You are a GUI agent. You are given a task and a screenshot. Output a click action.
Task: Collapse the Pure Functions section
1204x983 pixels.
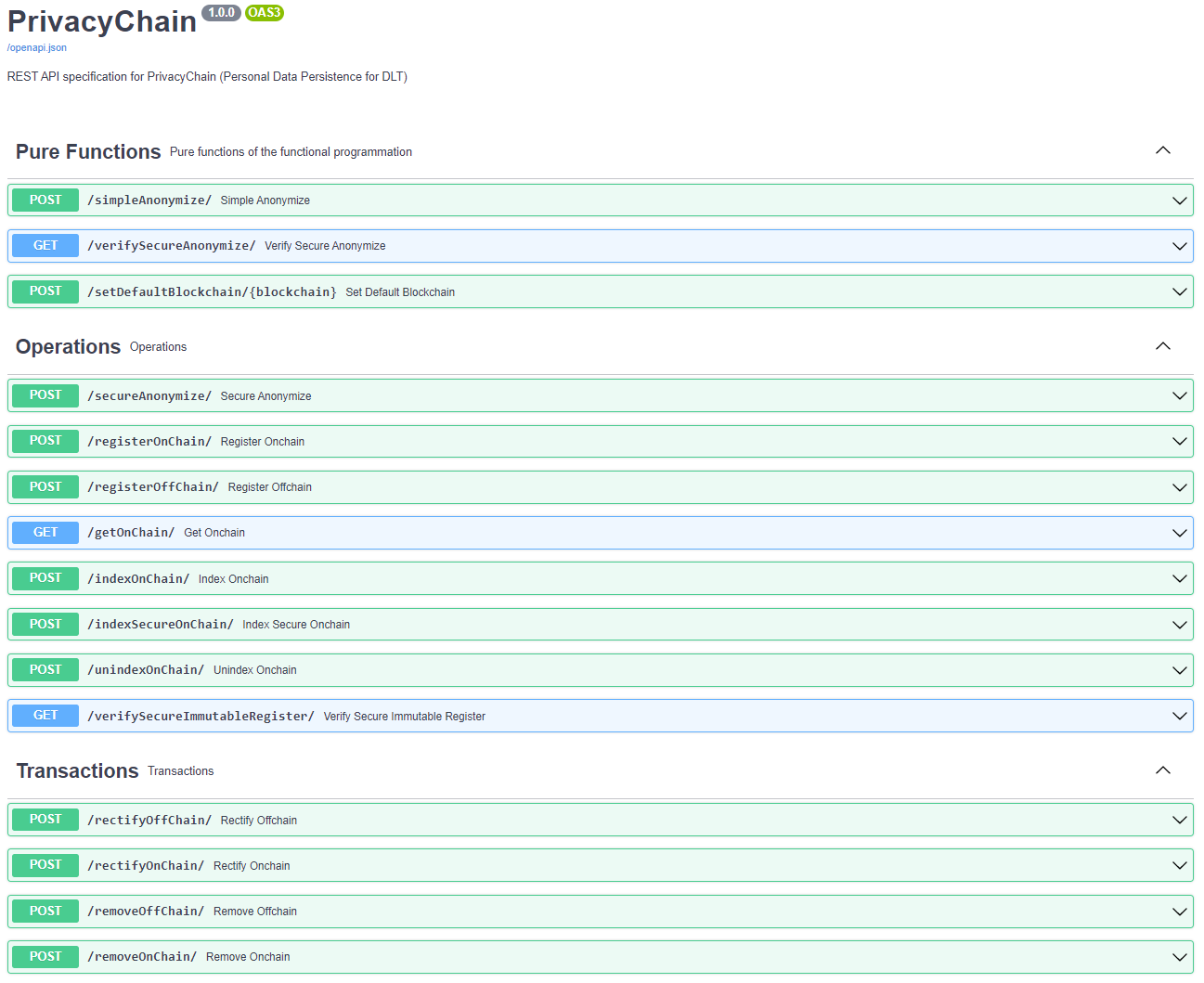pyautogui.click(x=1163, y=149)
